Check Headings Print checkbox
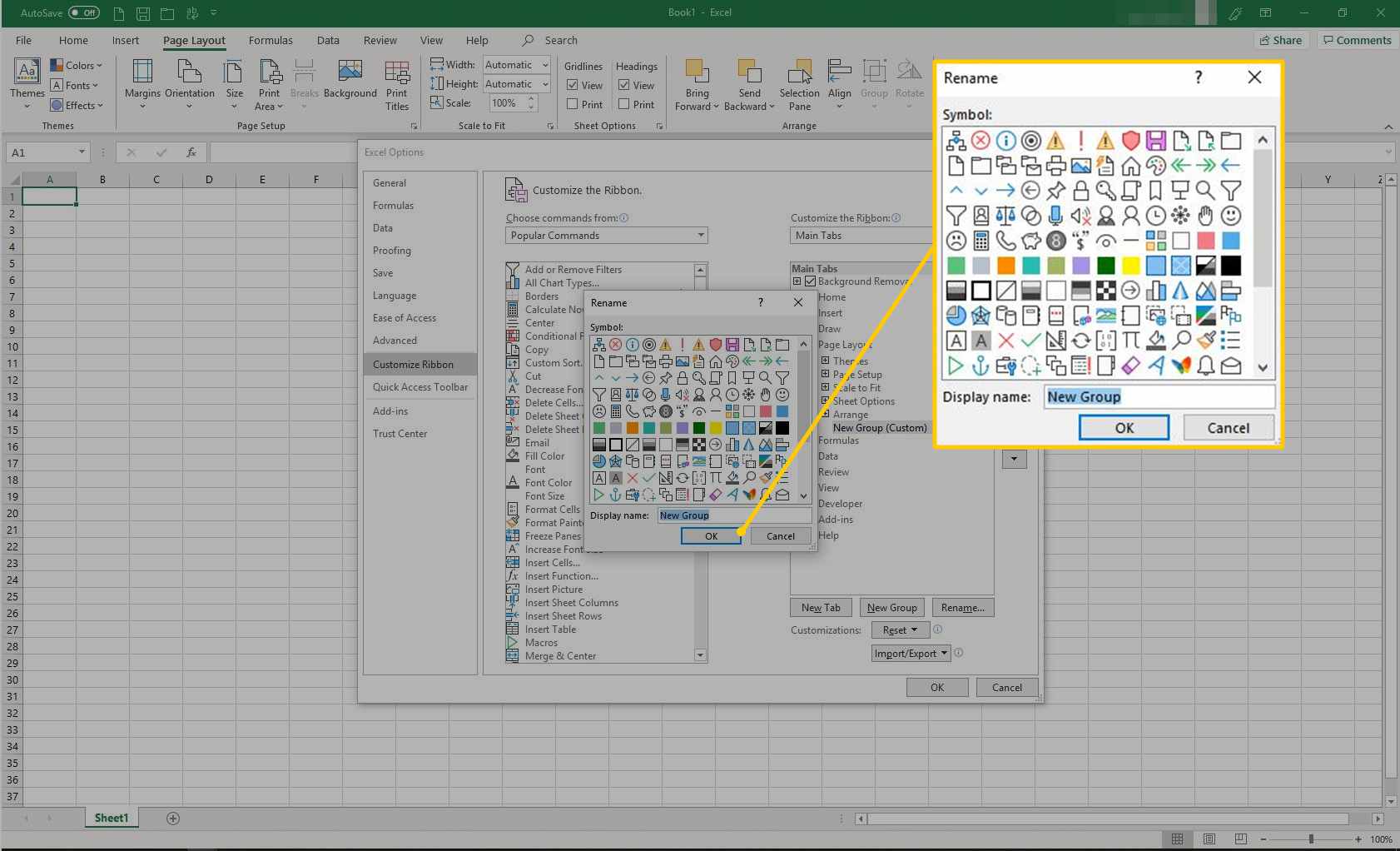 click(624, 104)
